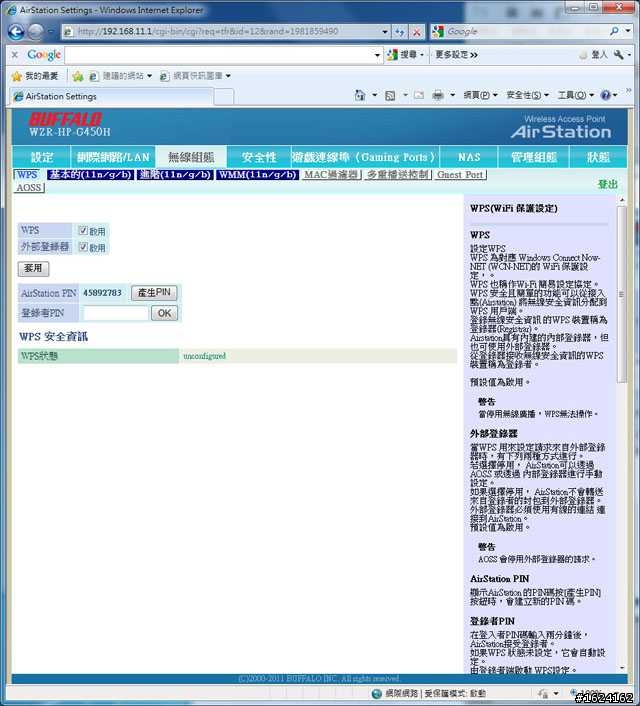Screen dimensions: 640x706
Task: Open Google toolbar wrench settings icon
Action: pos(619,55)
